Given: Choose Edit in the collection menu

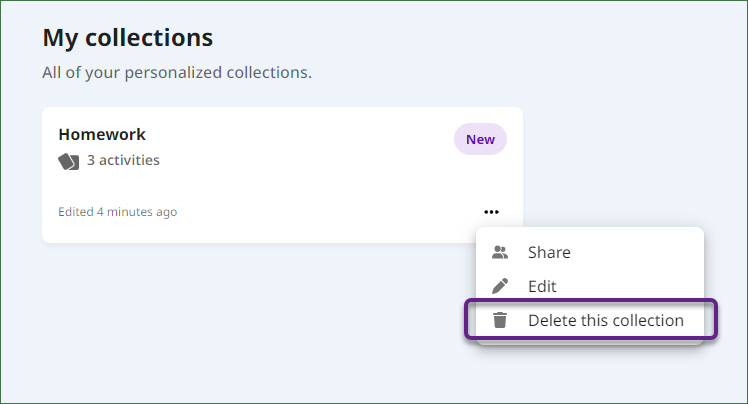Looking at the screenshot, I should pos(590,286).
